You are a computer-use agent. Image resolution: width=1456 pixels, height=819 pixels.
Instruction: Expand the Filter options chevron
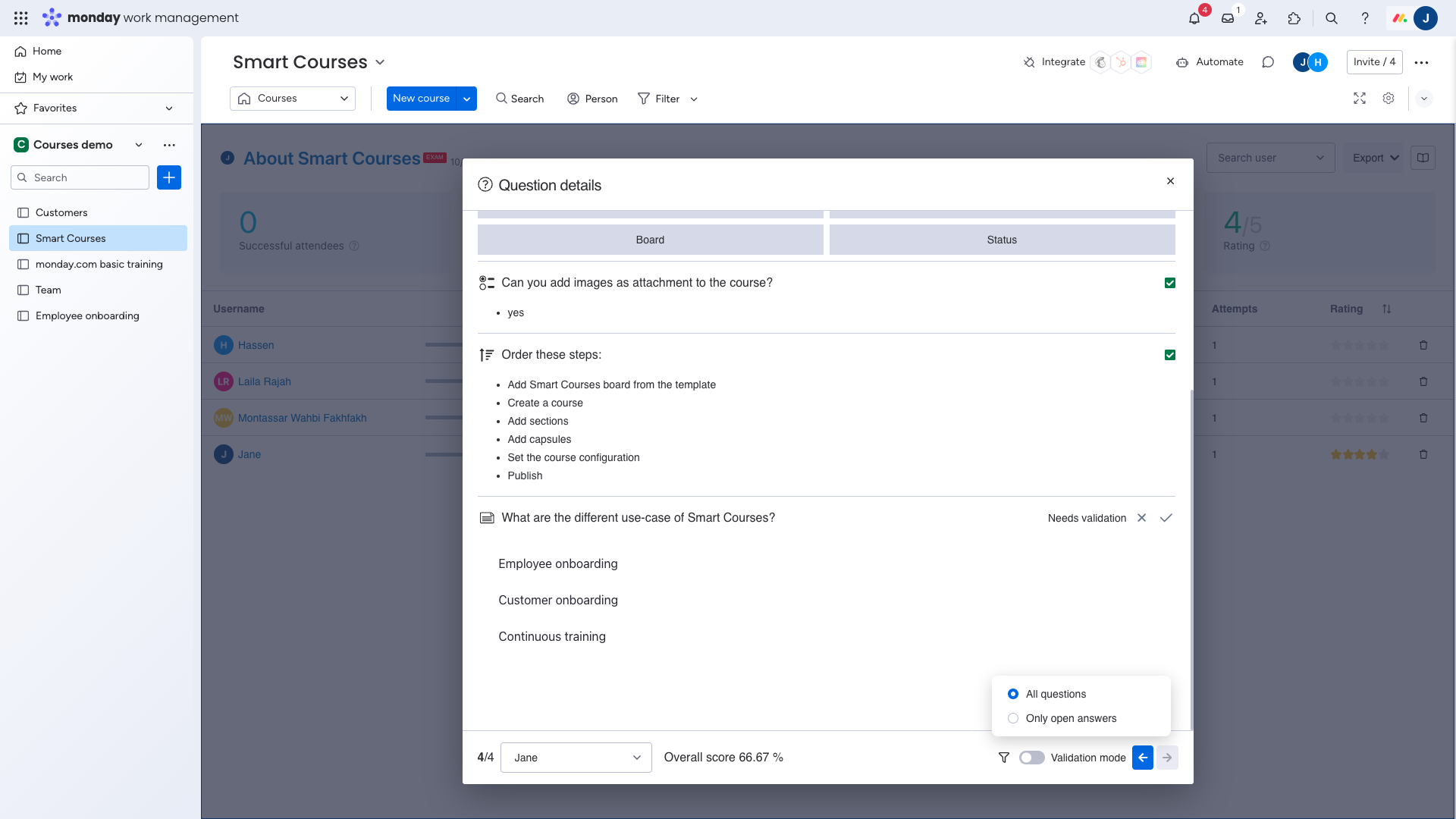click(x=694, y=99)
